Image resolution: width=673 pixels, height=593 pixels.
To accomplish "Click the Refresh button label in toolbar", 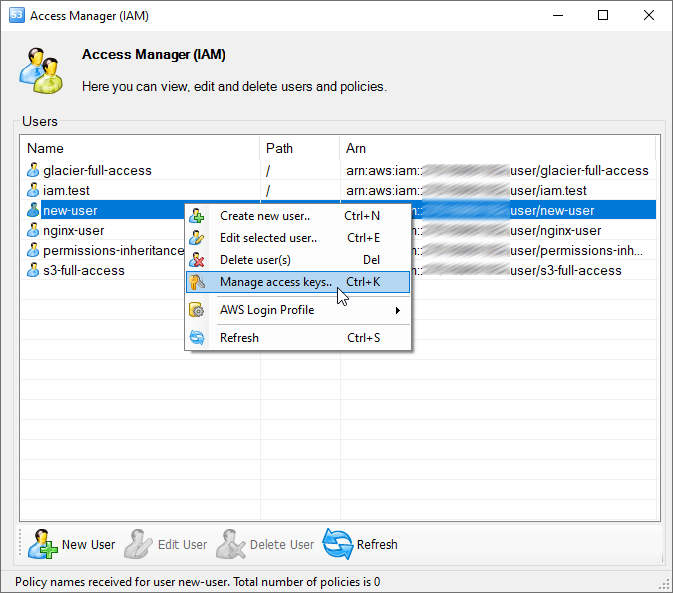I will pos(377,545).
